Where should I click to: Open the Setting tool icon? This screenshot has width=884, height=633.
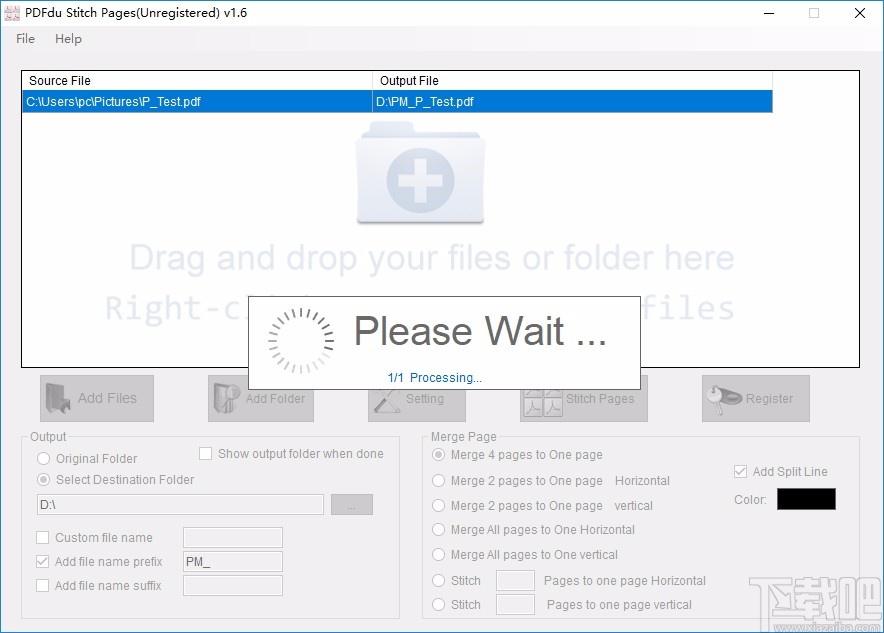[x=387, y=399]
